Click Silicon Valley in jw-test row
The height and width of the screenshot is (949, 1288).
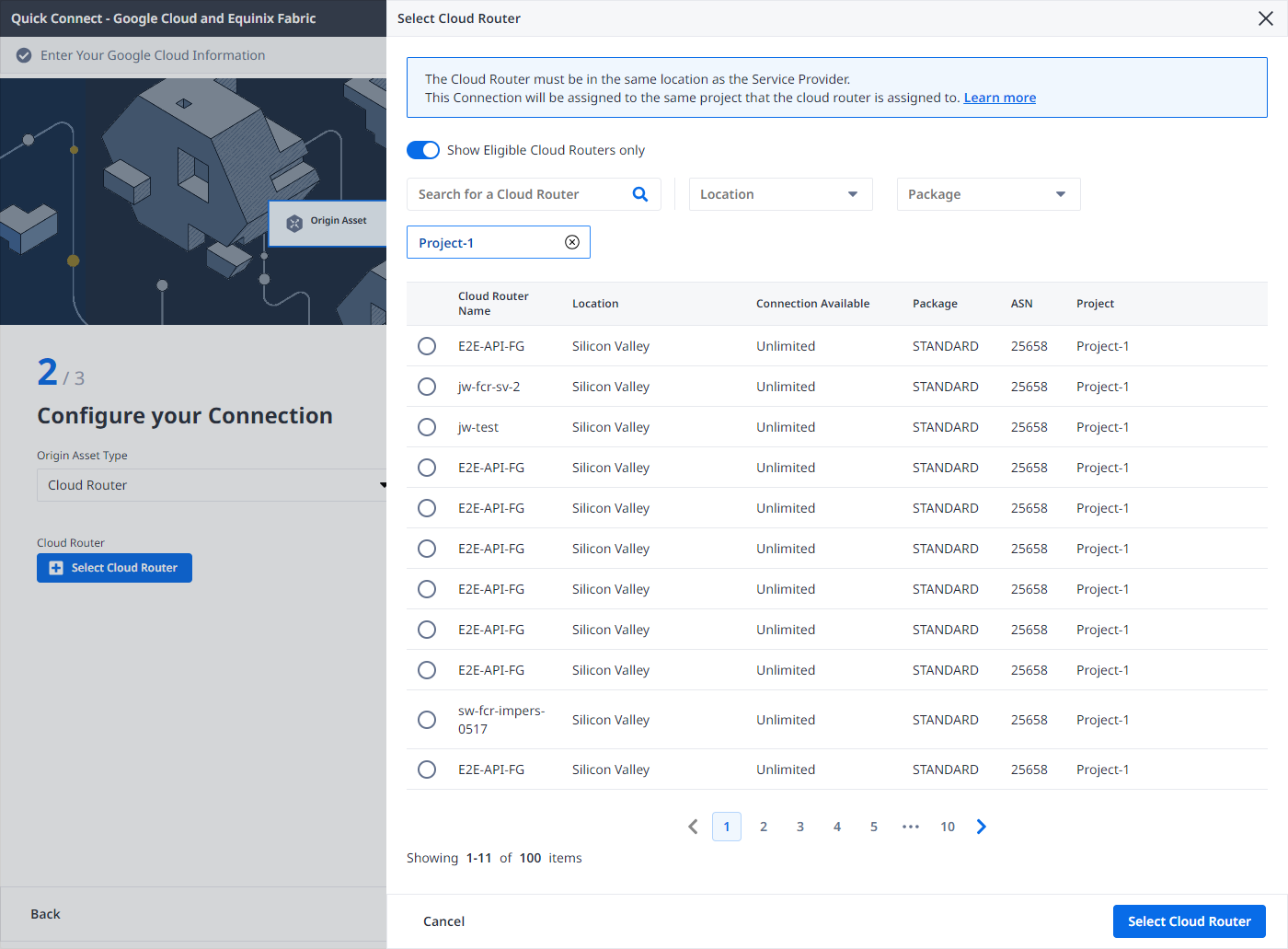[x=611, y=427]
